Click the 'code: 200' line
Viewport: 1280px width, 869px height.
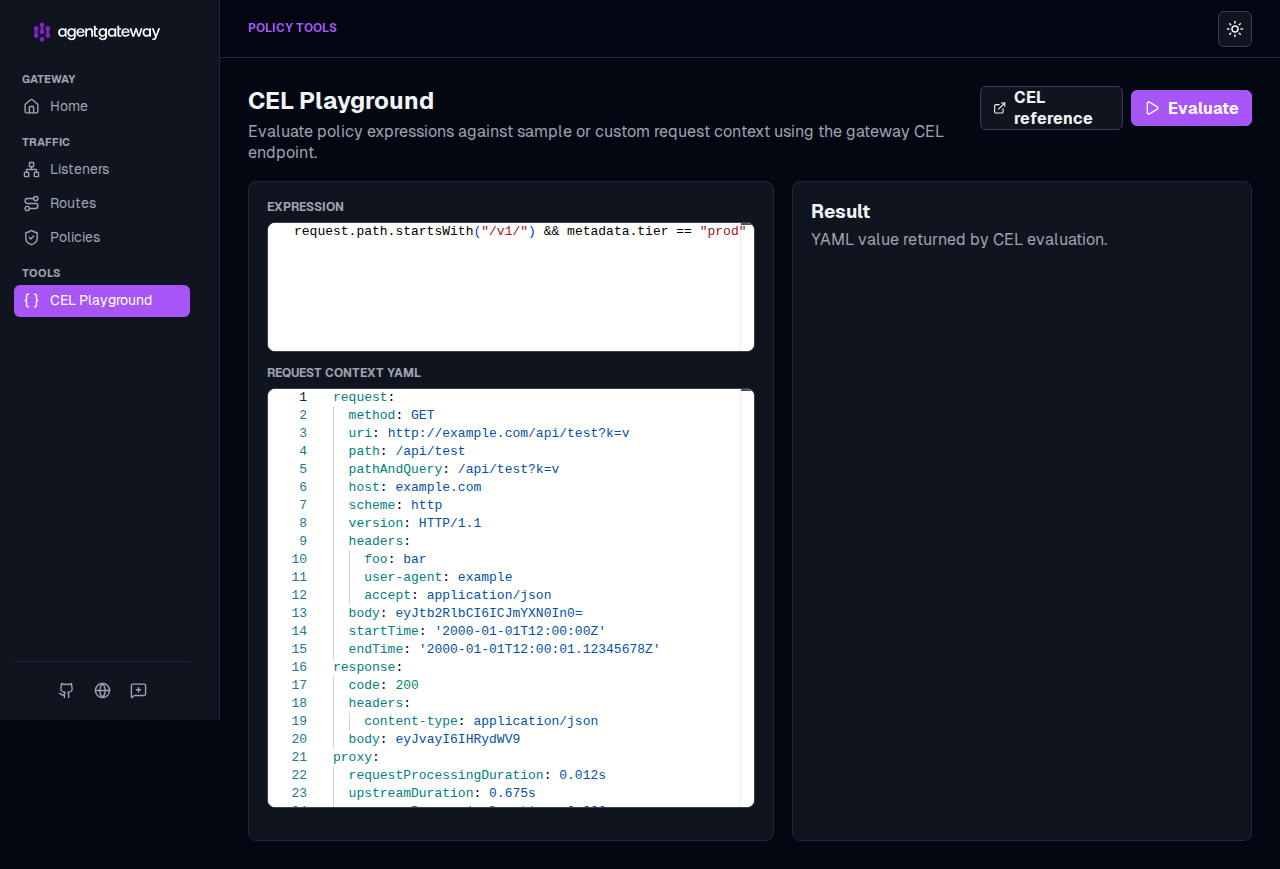pos(384,685)
